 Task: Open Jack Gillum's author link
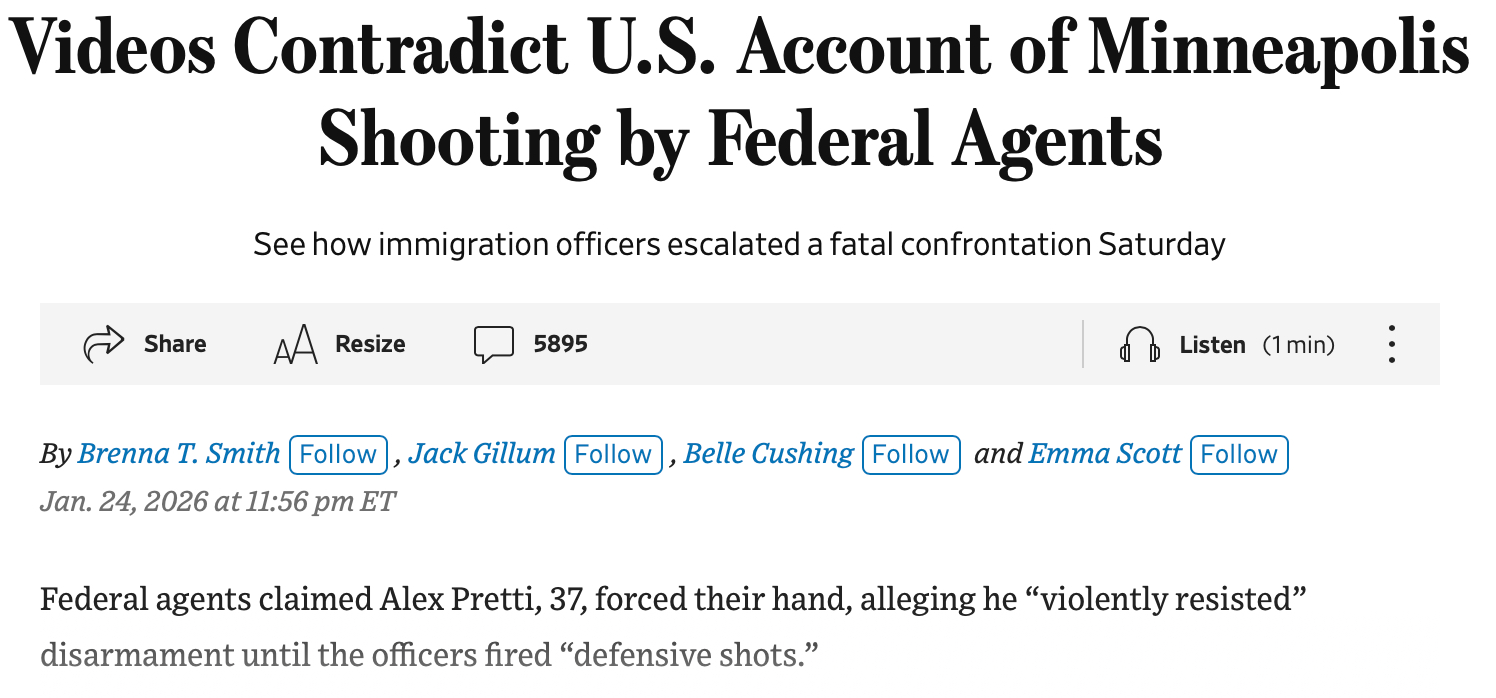pyautogui.click(x=482, y=454)
